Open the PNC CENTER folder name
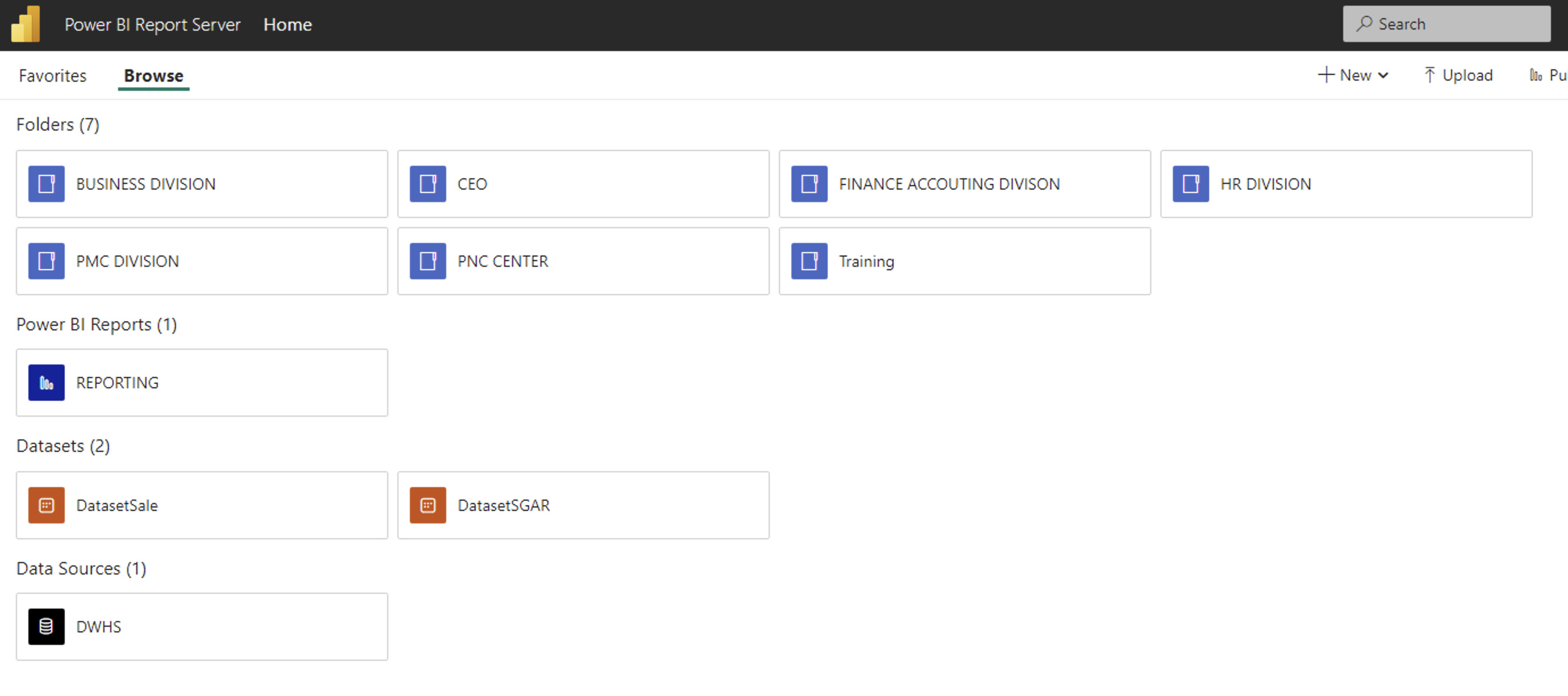 coord(503,261)
